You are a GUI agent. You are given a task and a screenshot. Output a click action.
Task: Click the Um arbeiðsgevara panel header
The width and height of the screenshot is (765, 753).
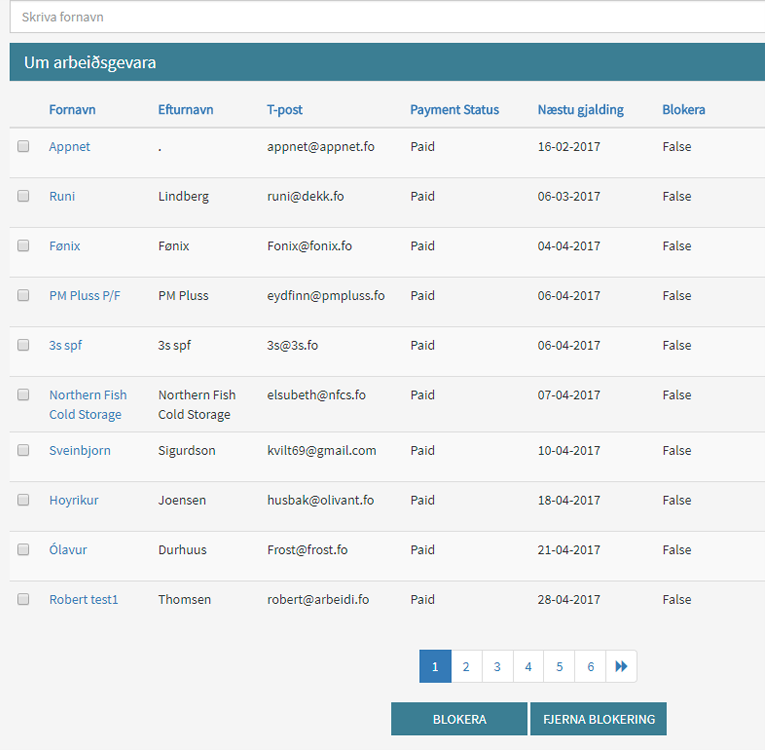click(x=387, y=62)
